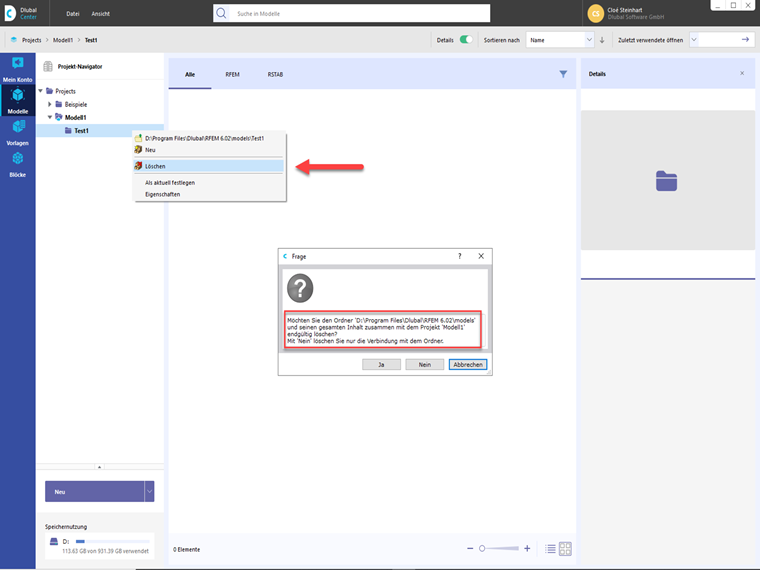
Task: Close the Details panel
Action: click(x=742, y=73)
